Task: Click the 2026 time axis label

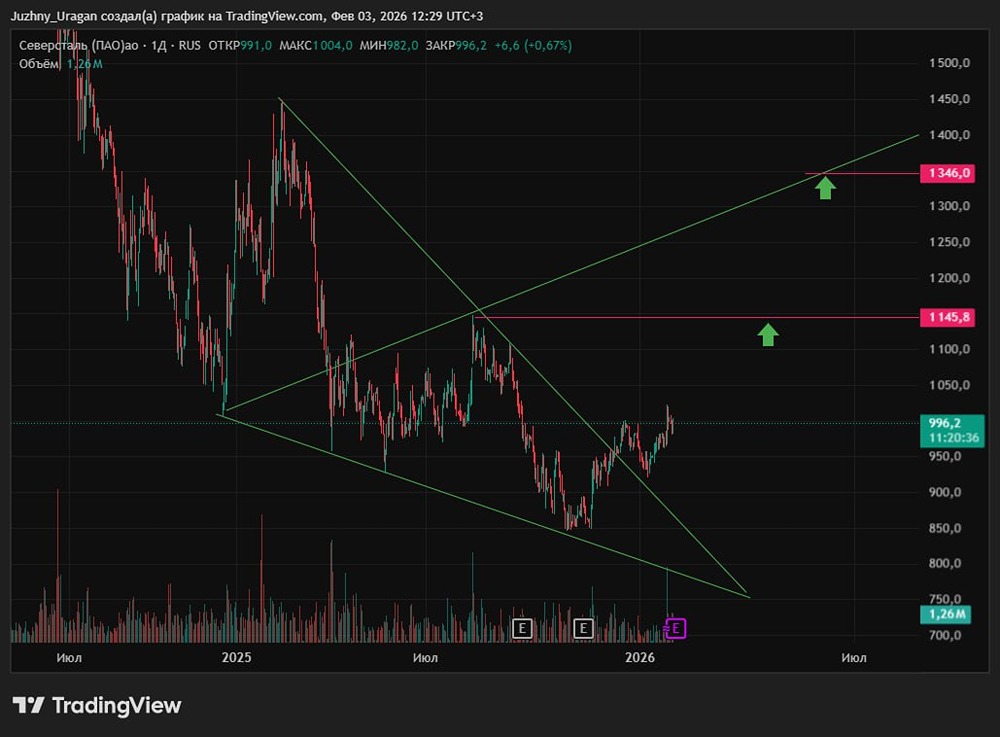Action: (640, 657)
